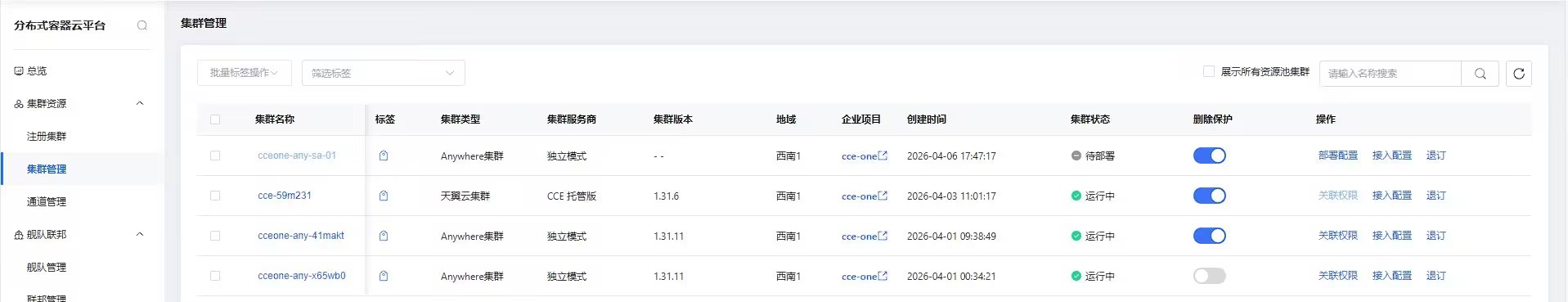Collapse the 舰队联邦 sidebar group
Viewport: 1568px width, 302px height.
pyautogui.click(x=140, y=235)
